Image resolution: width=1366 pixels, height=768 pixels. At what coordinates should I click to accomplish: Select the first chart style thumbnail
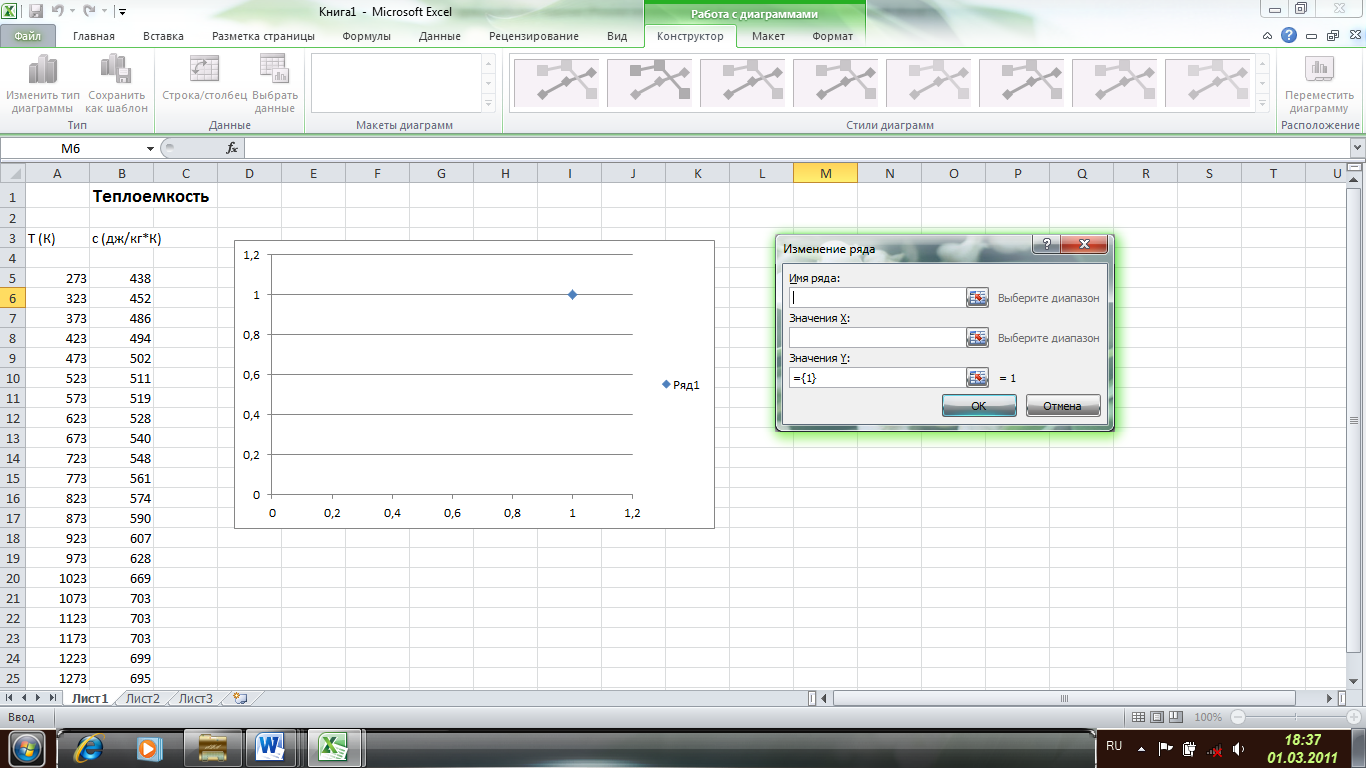click(x=555, y=83)
